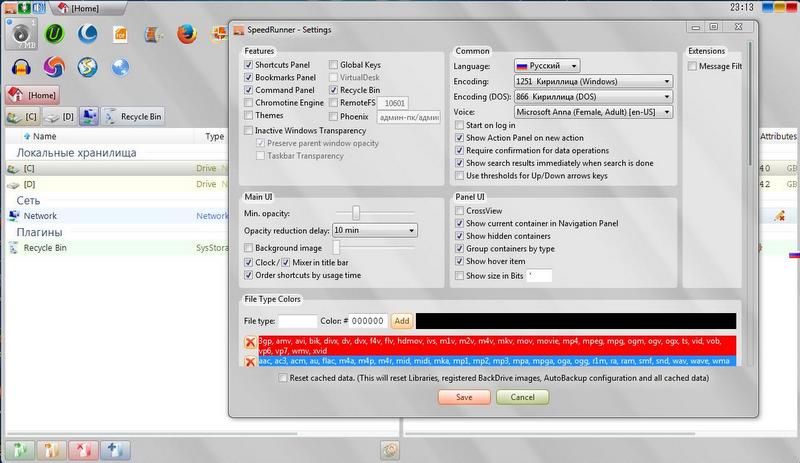This screenshot has height=463, width=800.
Task: Click the Min. opacity slider handle
Action: point(356,212)
